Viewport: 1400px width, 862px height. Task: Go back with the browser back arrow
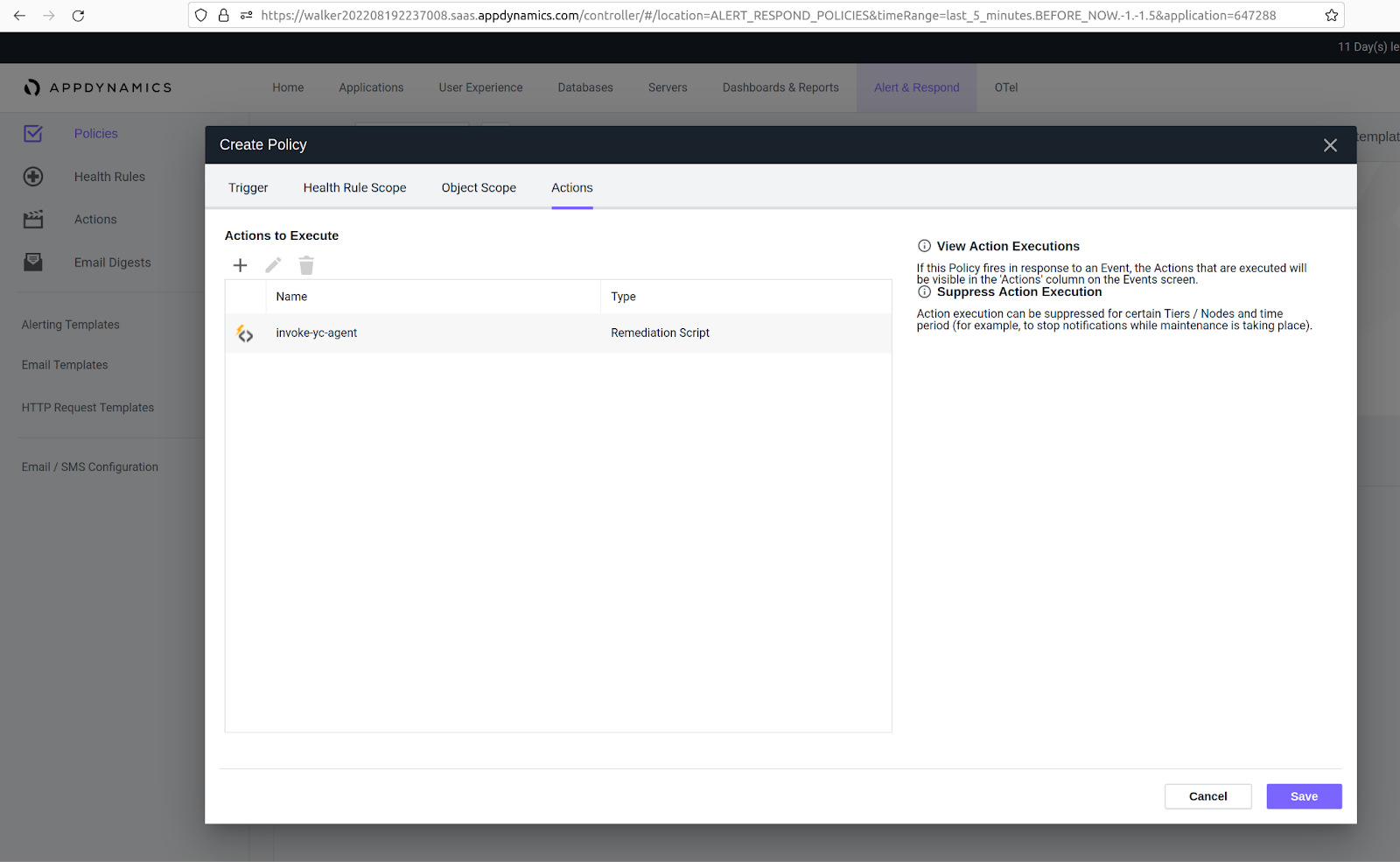[19, 16]
